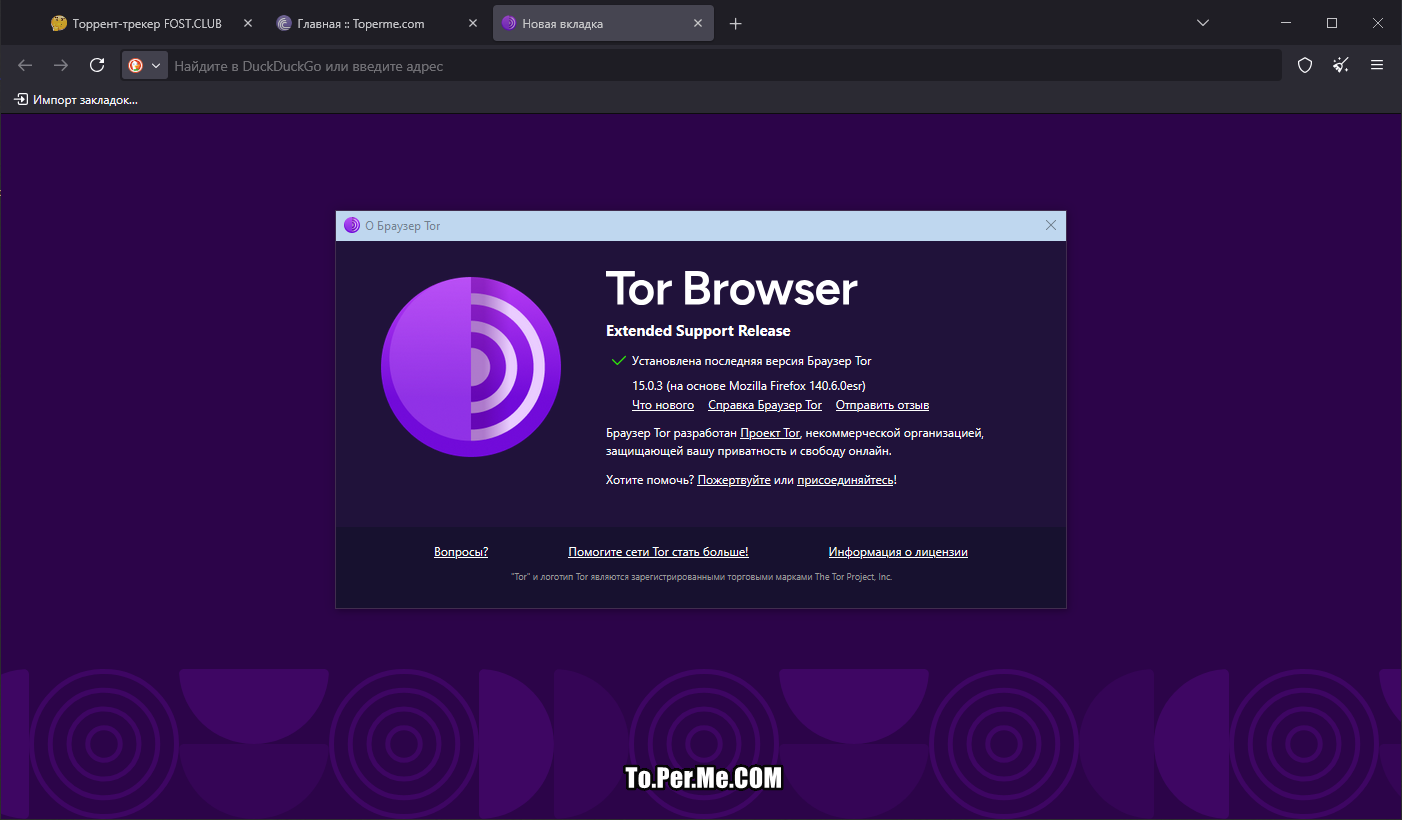This screenshot has height=820, width=1402.
Task: Select the Новая вкладка tab
Action: 604,23
